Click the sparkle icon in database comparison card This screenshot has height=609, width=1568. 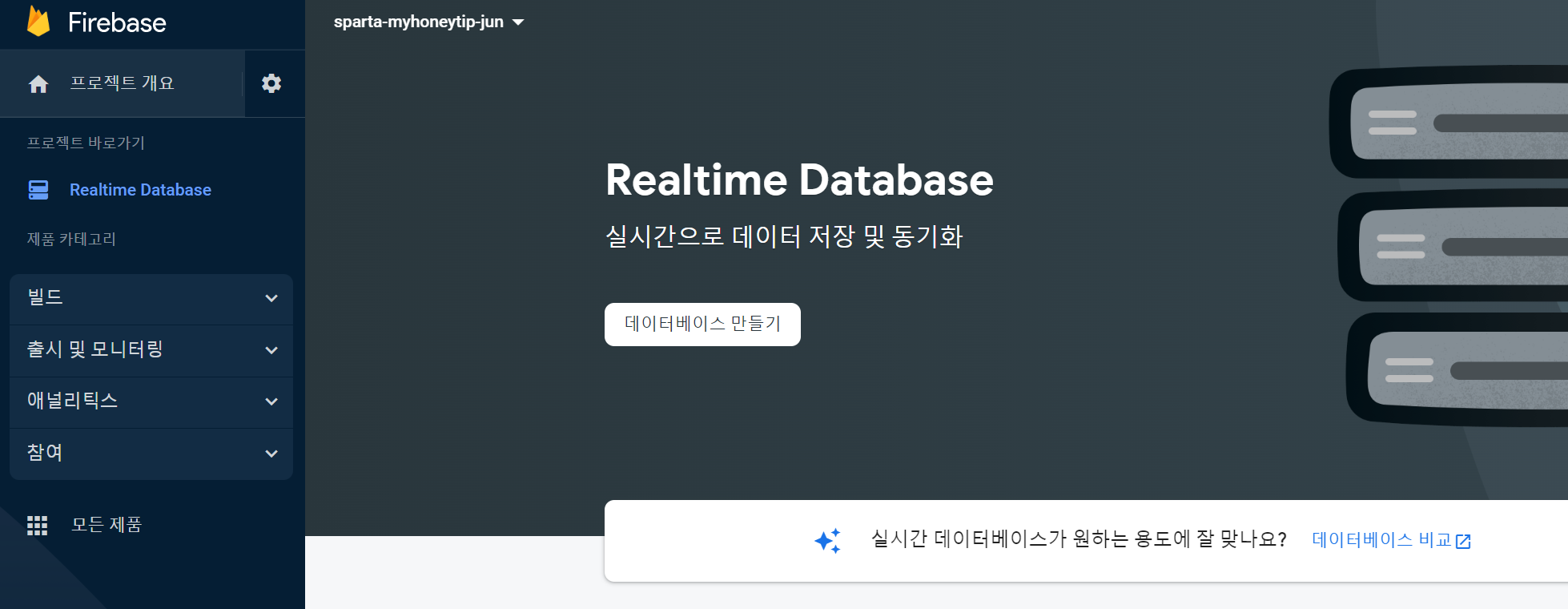[828, 541]
